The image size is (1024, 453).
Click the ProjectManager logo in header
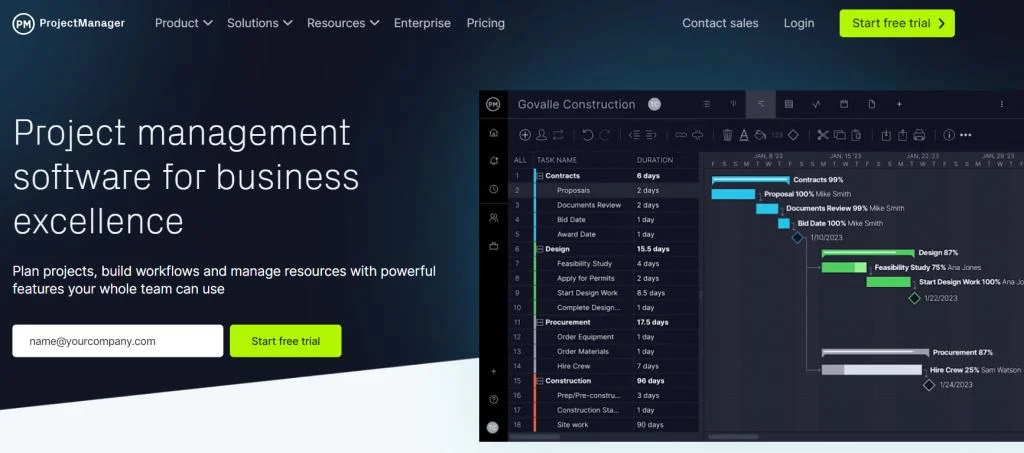69,23
